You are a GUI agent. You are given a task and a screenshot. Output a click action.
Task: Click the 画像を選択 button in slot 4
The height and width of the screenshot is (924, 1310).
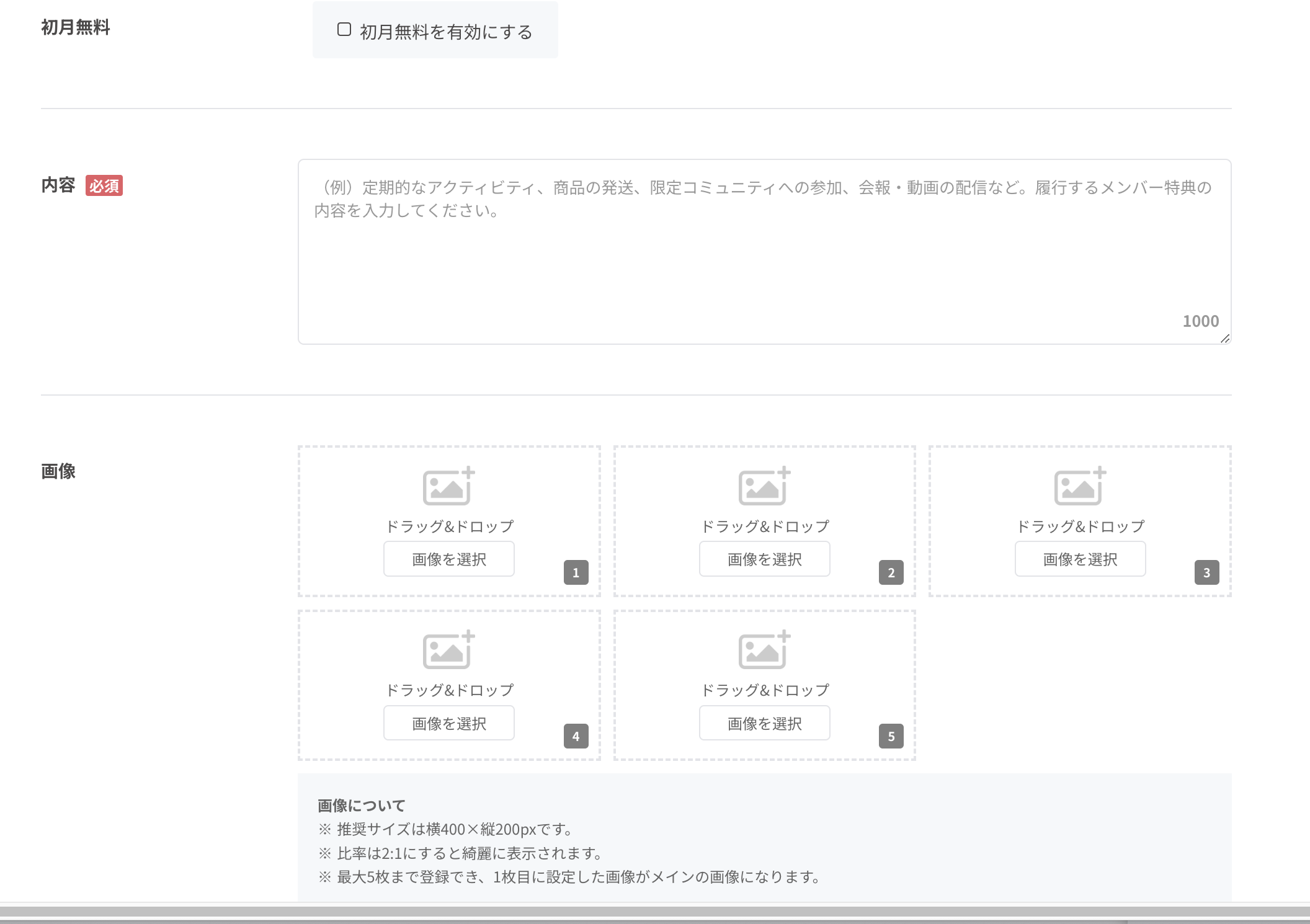(x=448, y=722)
